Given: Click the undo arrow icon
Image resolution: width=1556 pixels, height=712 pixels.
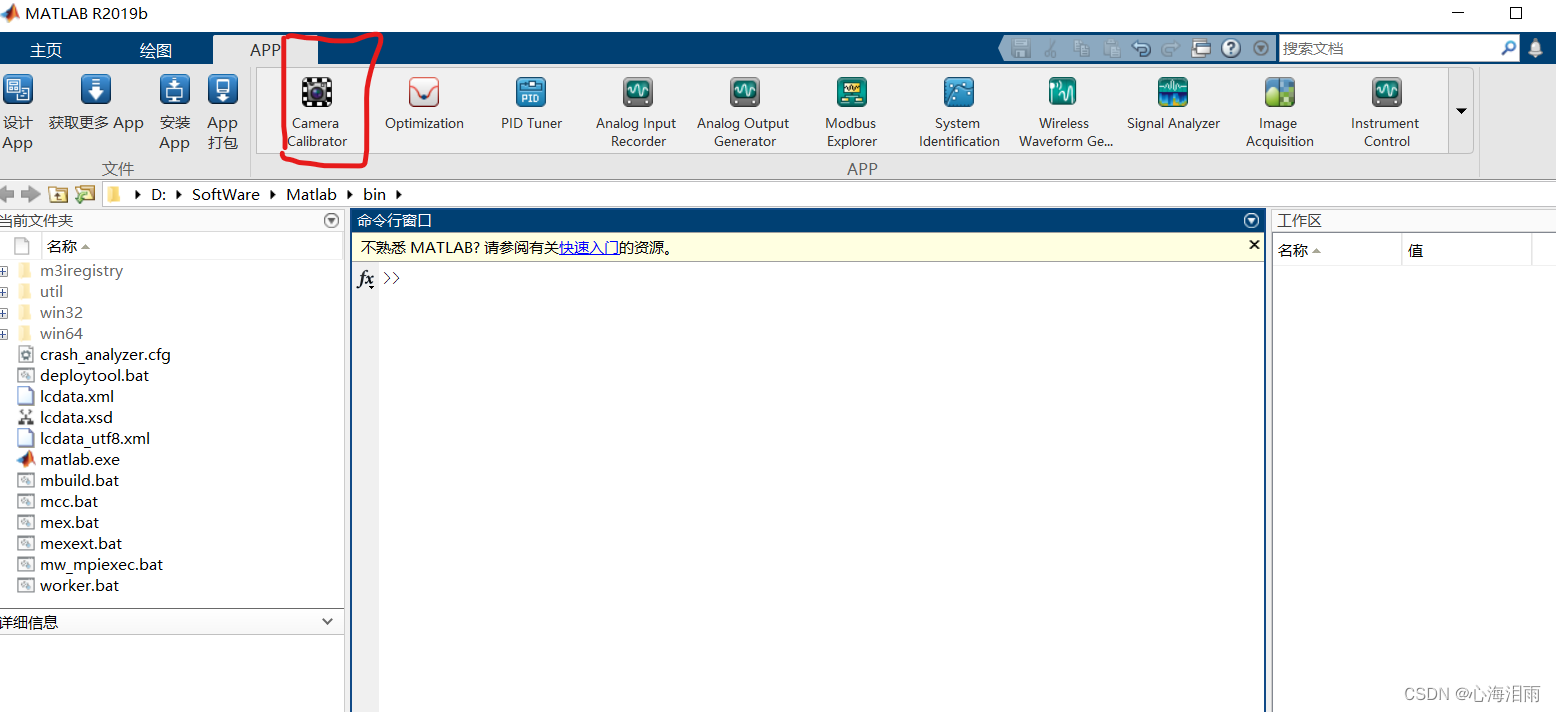Looking at the screenshot, I should 1141,48.
